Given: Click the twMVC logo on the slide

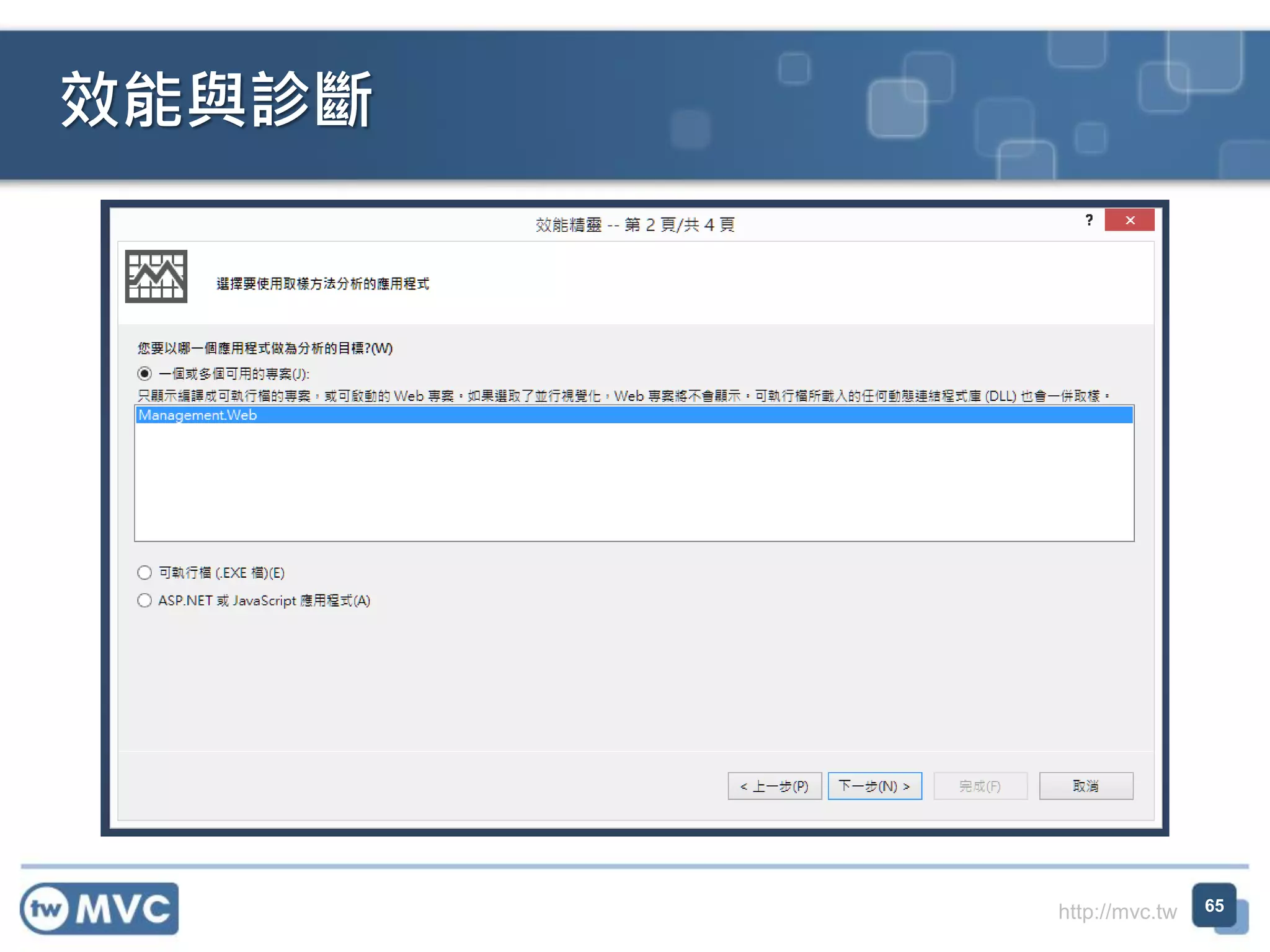Looking at the screenshot, I should click(x=99, y=909).
